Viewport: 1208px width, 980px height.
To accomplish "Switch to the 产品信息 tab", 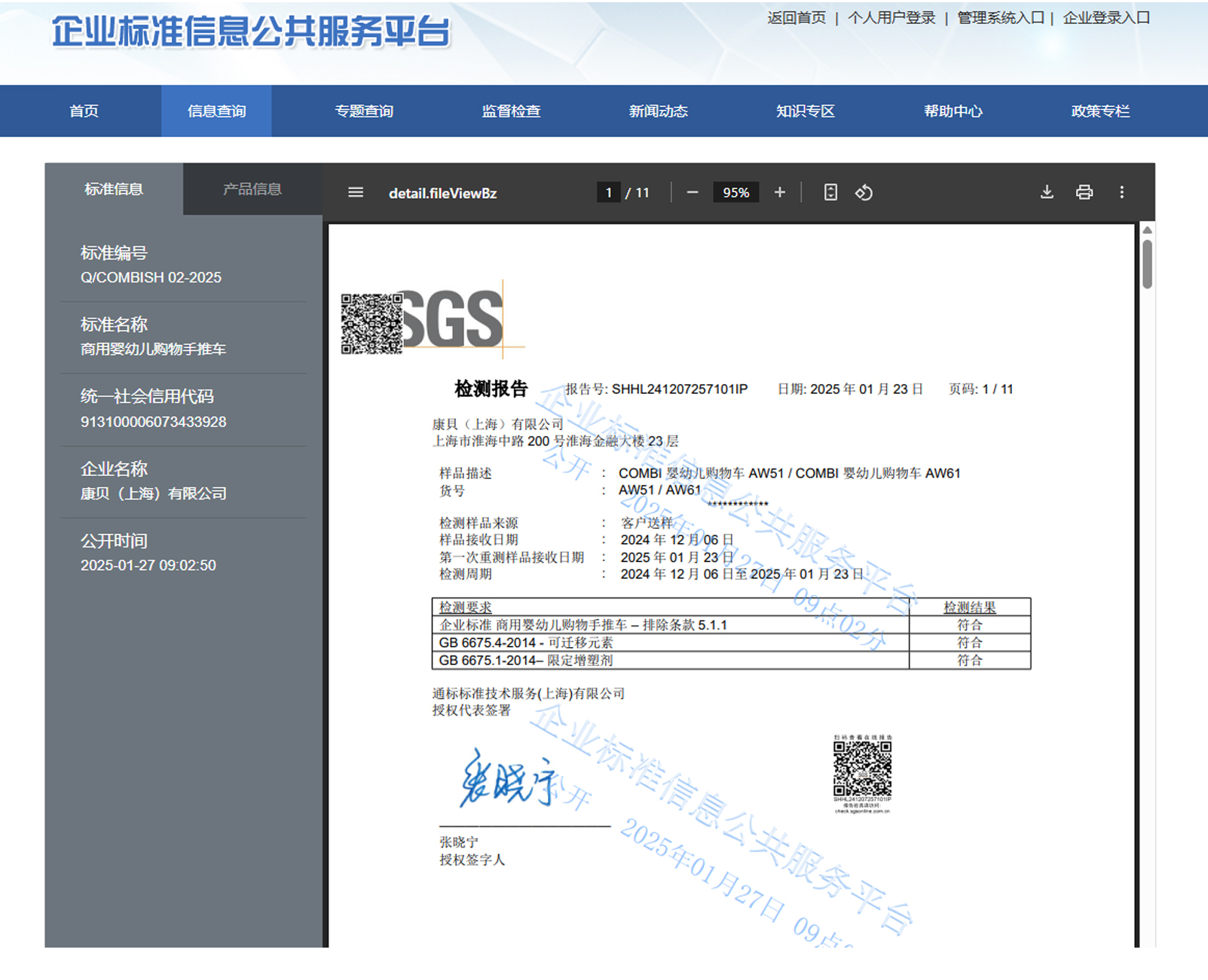I will pyautogui.click(x=252, y=189).
